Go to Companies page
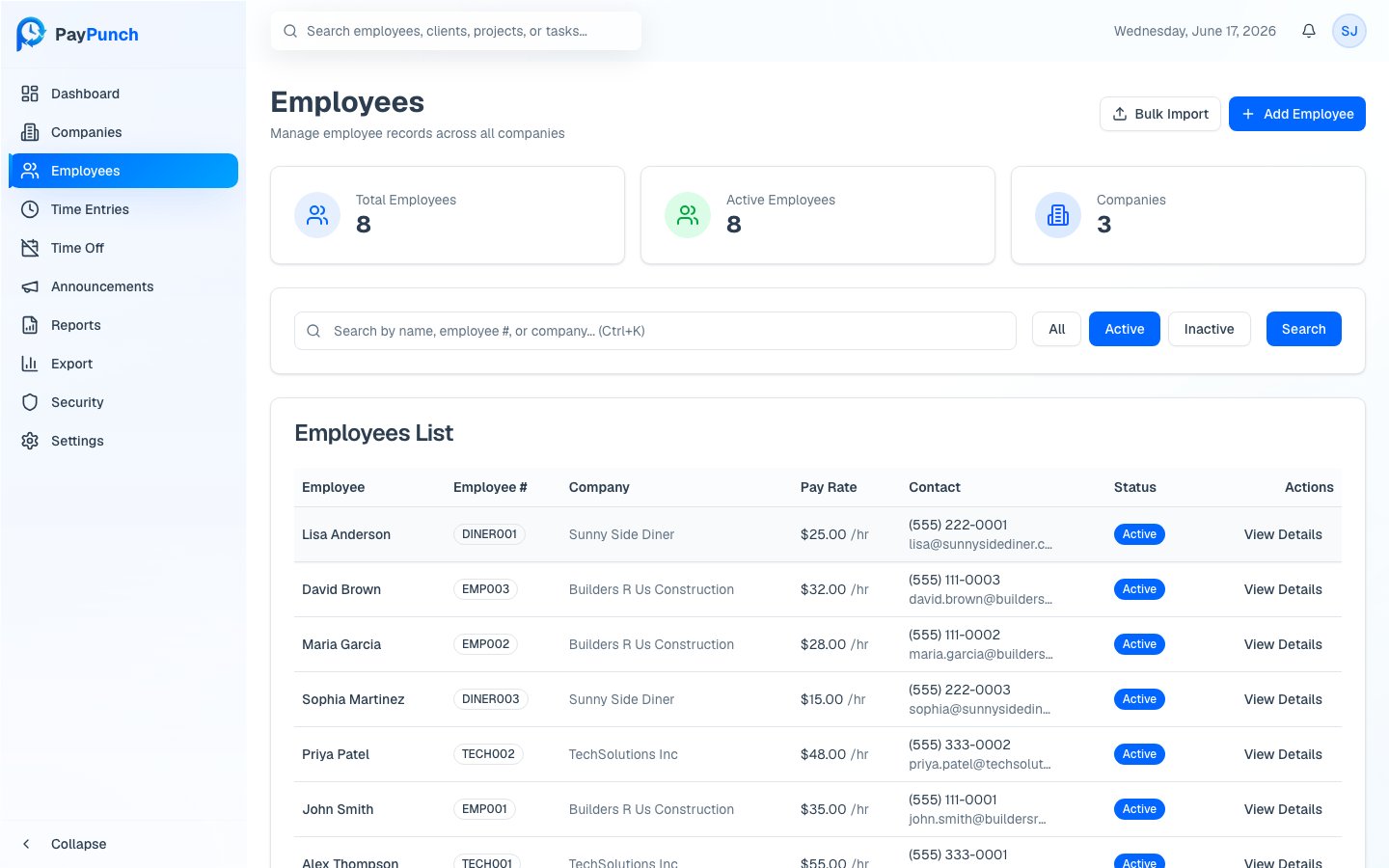Screen dimensions: 1389x868 [123, 132]
